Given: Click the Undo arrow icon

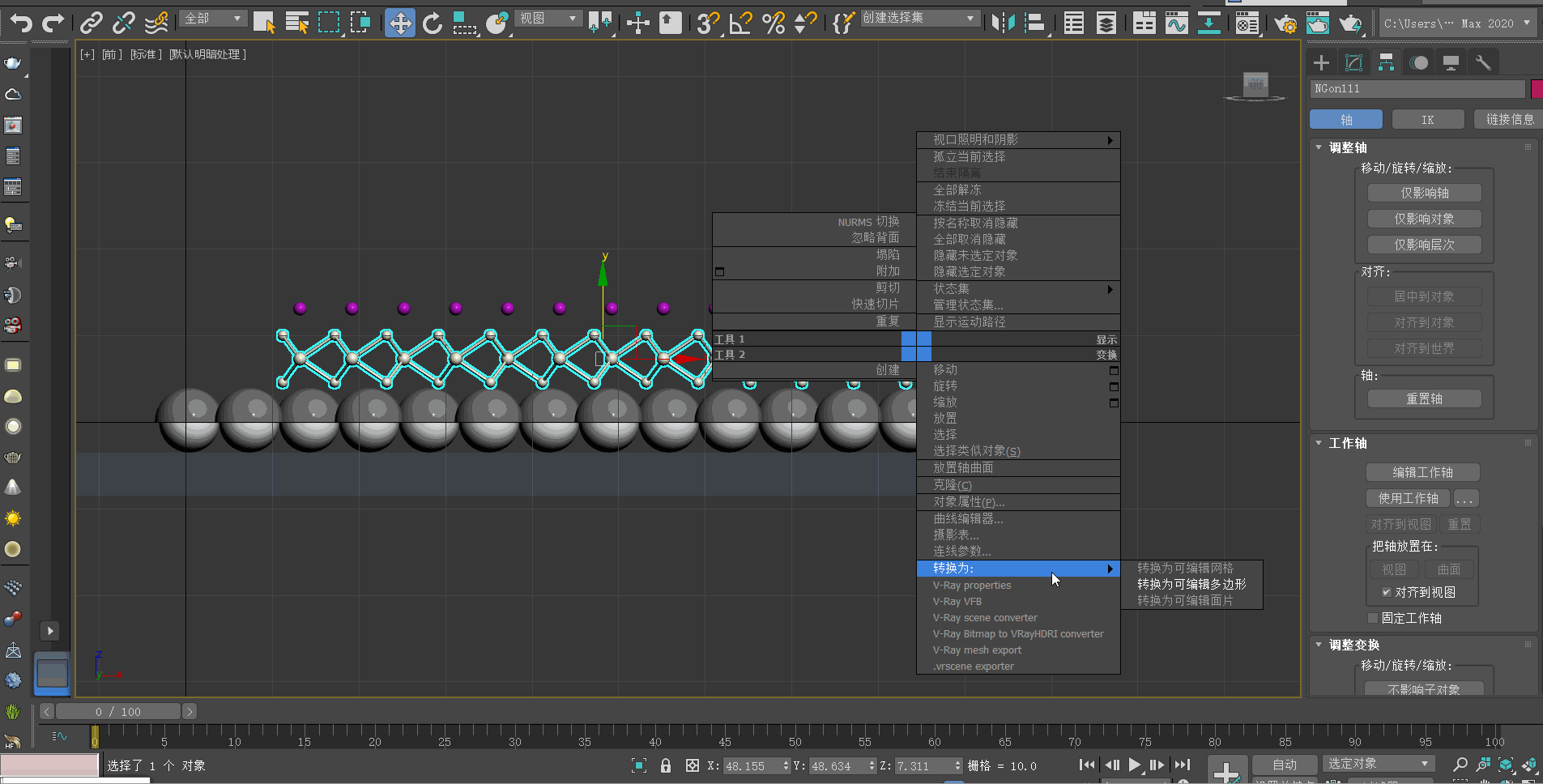Looking at the screenshot, I should pos(22,23).
